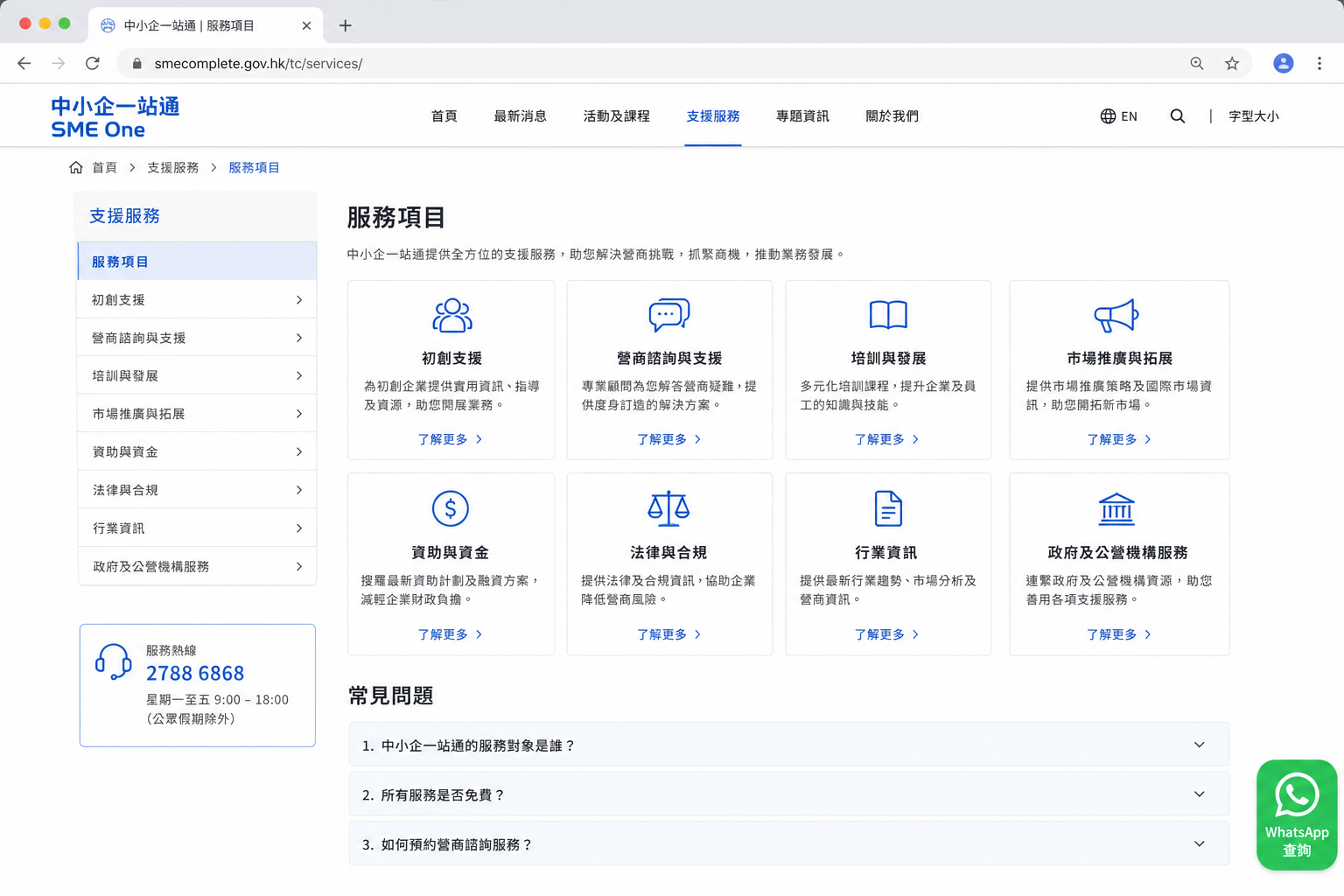Image resolution: width=1344 pixels, height=896 pixels.
Task: Click 了解更多 under 培訓與發展
Action: pyautogui.click(x=887, y=439)
